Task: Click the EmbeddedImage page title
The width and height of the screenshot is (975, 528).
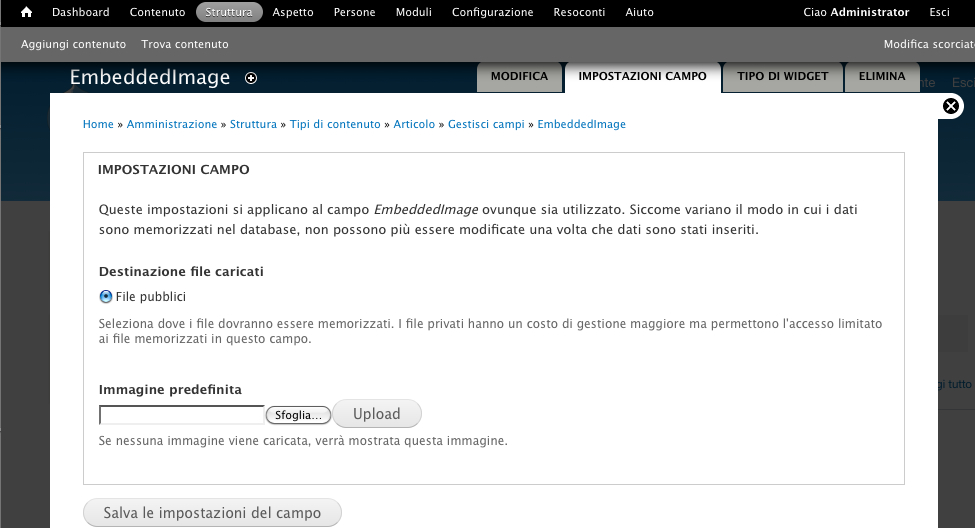Action: click(150, 77)
